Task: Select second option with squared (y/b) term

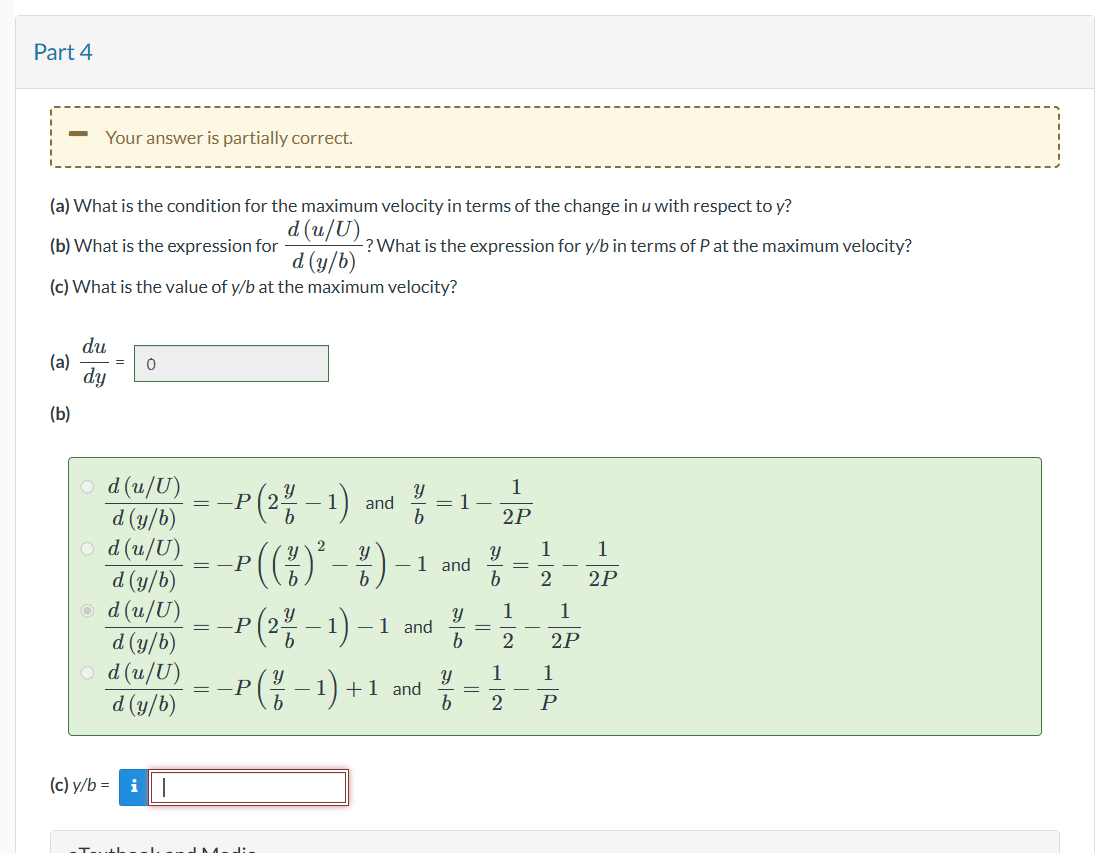Action: (87, 548)
